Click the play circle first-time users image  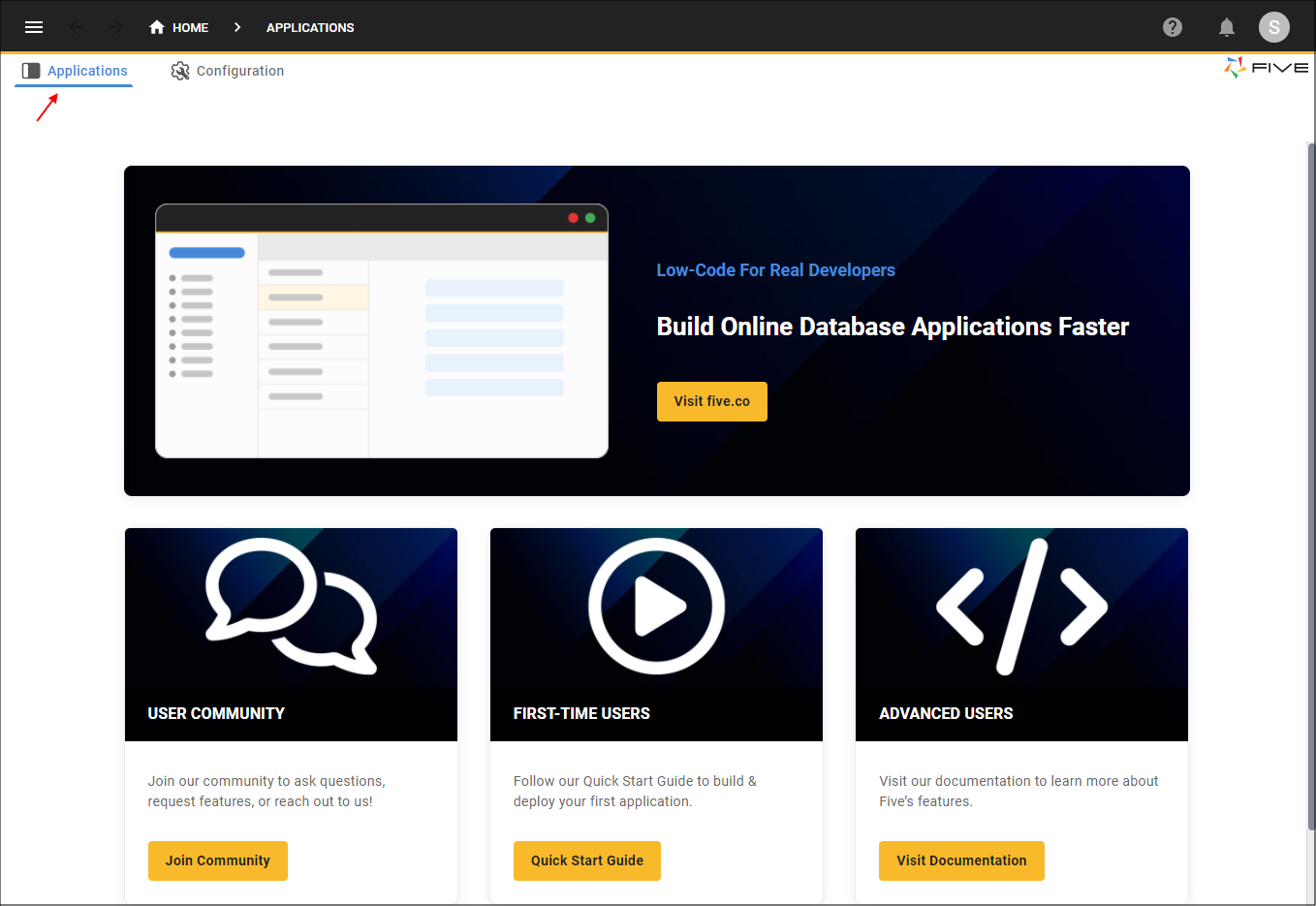point(657,607)
